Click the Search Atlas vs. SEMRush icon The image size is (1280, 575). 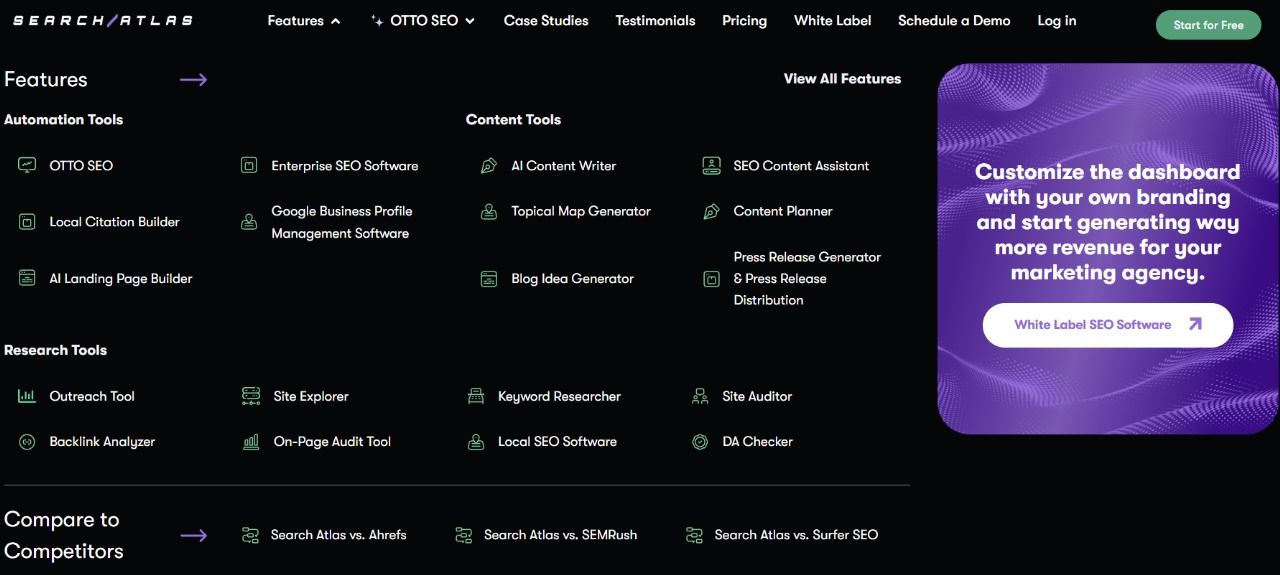coord(463,535)
